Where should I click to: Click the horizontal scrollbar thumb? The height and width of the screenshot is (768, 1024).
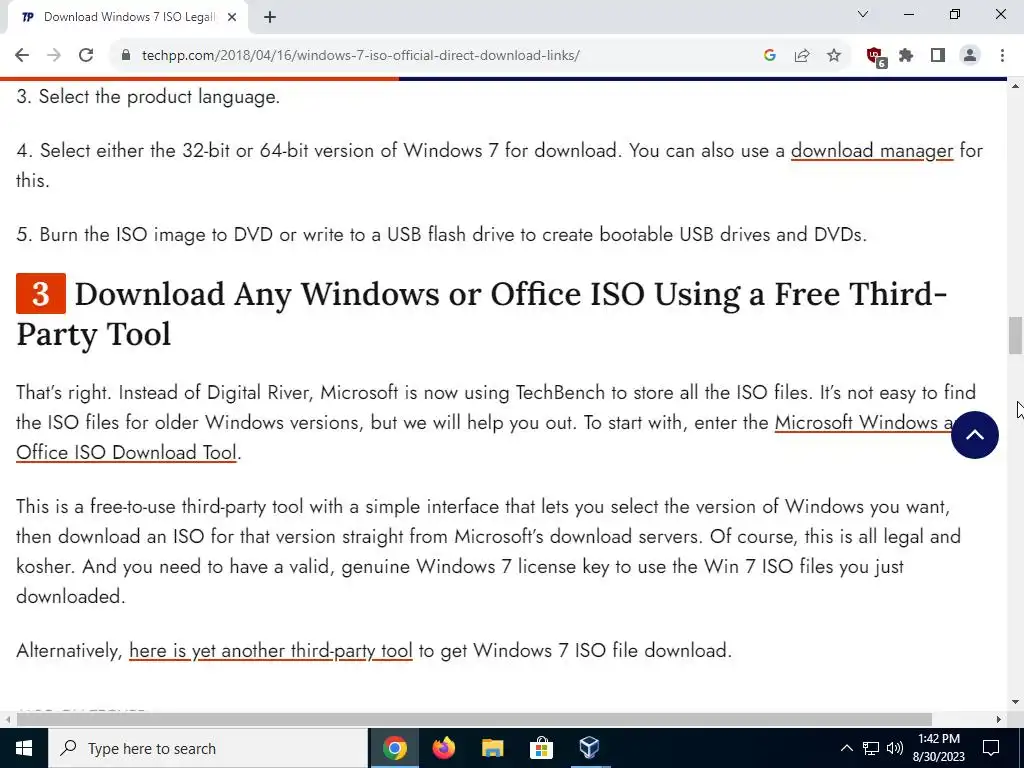click(x=474, y=720)
